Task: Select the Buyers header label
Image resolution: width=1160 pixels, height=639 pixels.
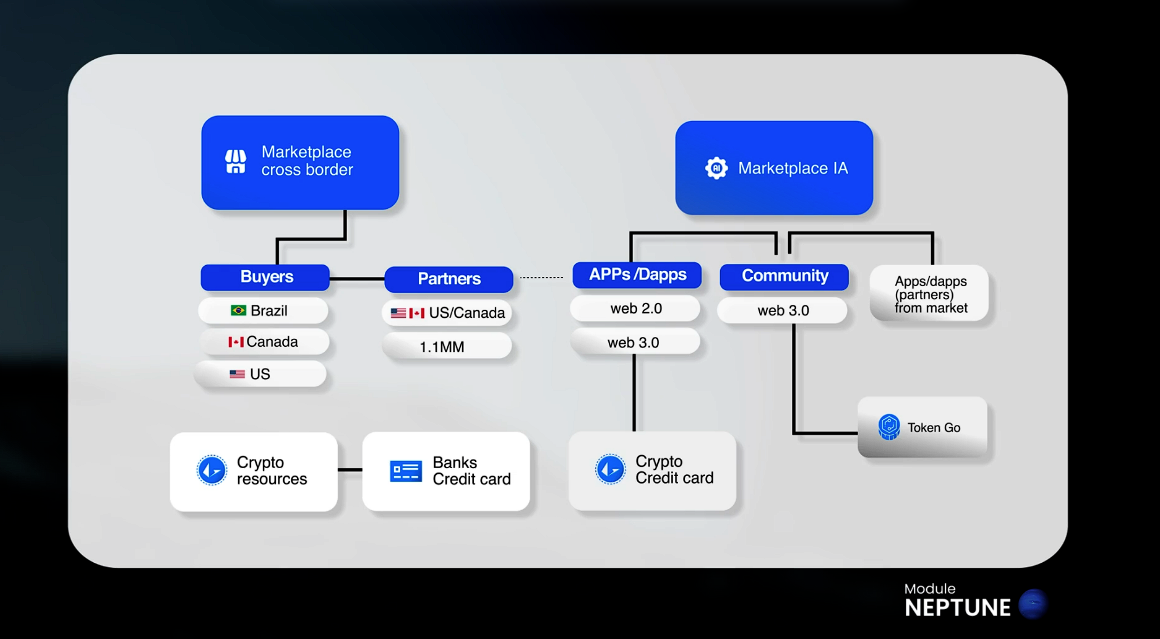Action: point(266,277)
